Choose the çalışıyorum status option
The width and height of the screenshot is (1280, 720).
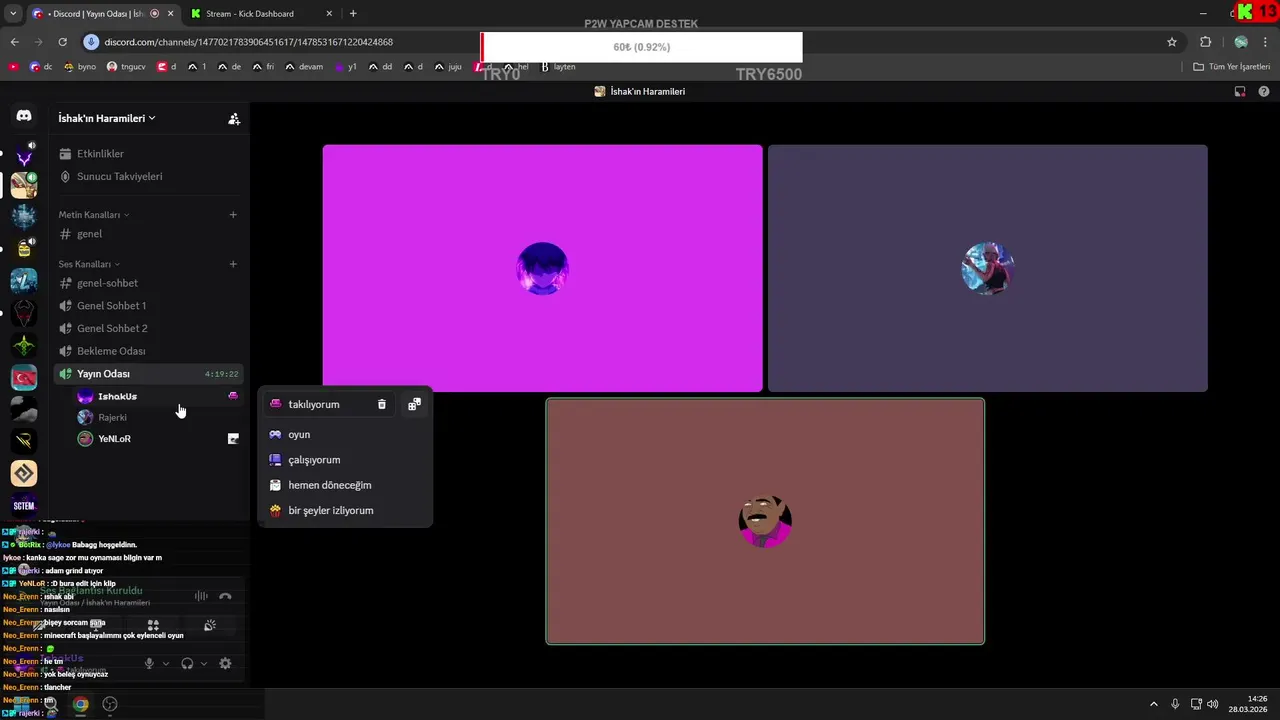[345, 460]
